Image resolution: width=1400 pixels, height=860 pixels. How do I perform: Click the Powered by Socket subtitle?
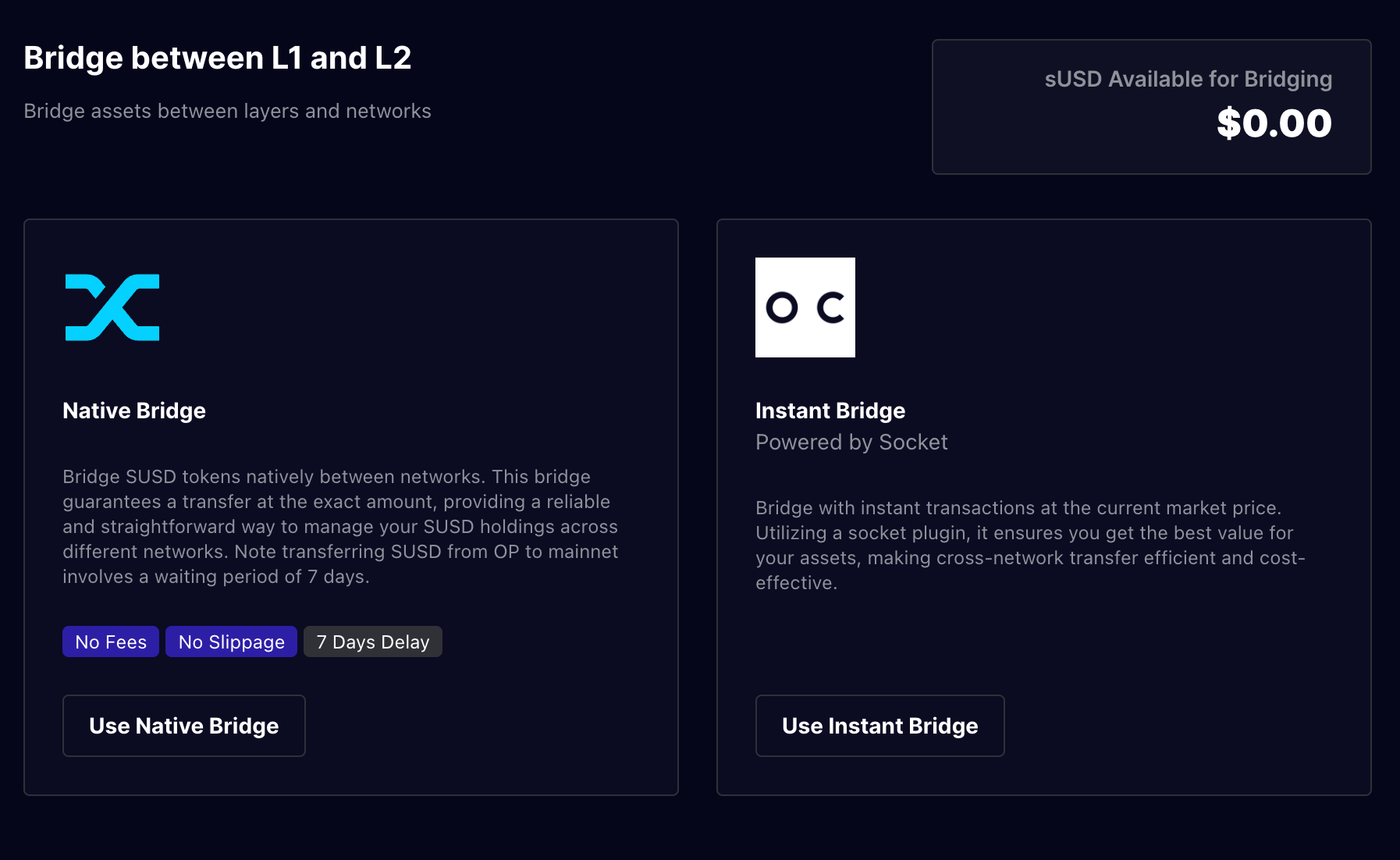(851, 442)
